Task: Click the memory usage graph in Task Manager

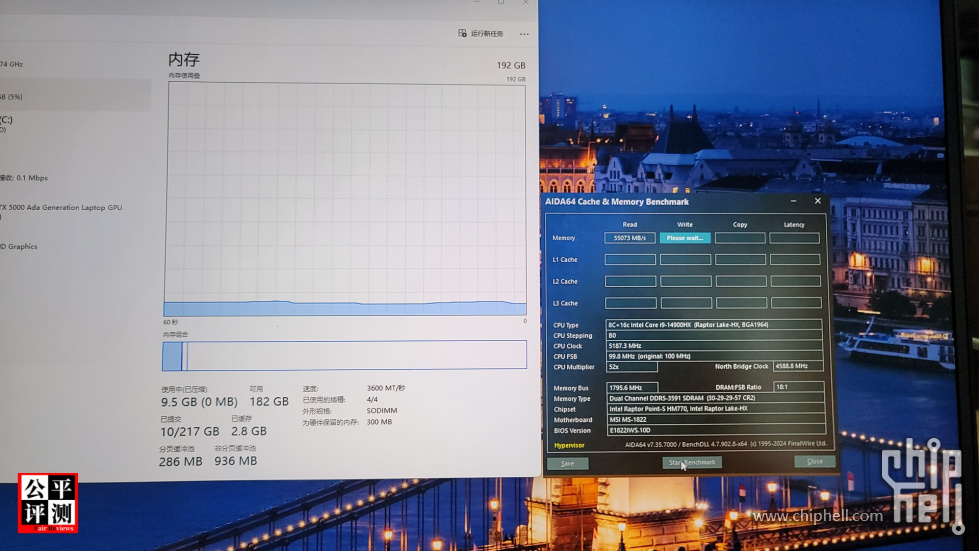Action: coord(346,200)
